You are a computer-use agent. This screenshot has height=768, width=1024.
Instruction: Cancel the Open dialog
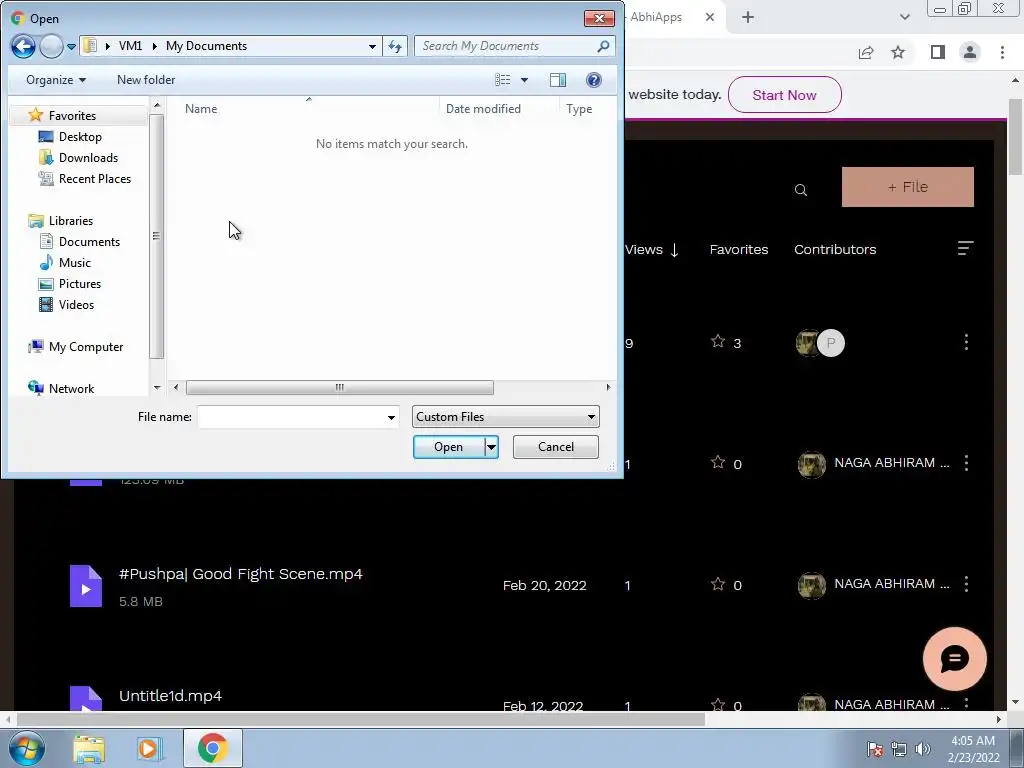(x=556, y=447)
